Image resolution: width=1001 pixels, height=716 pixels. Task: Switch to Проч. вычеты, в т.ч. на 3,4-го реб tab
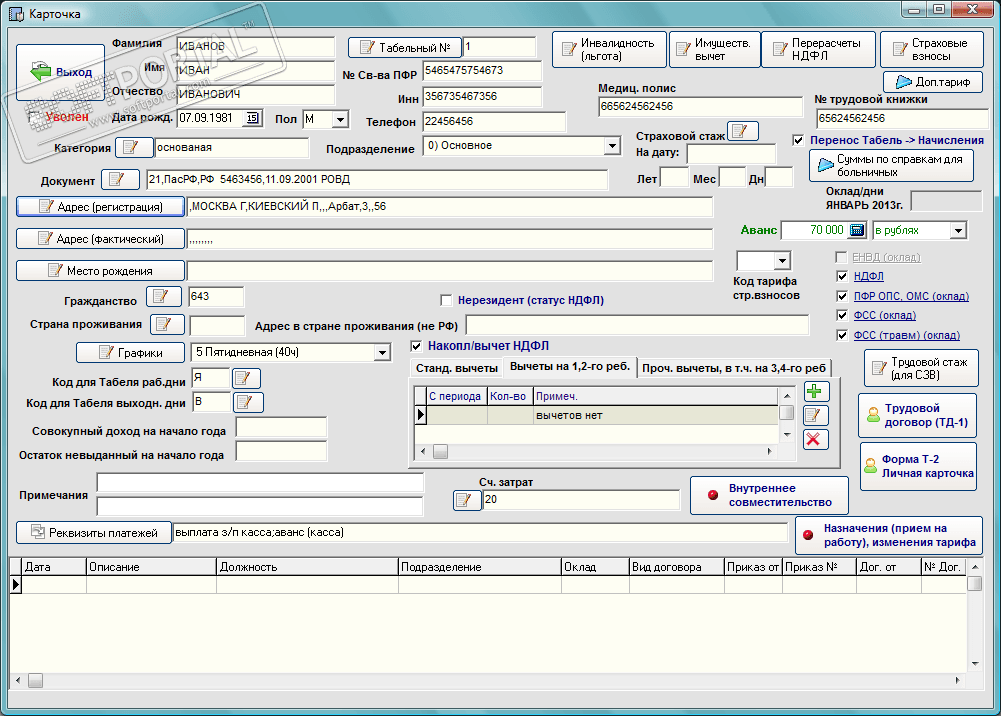(734, 368)
